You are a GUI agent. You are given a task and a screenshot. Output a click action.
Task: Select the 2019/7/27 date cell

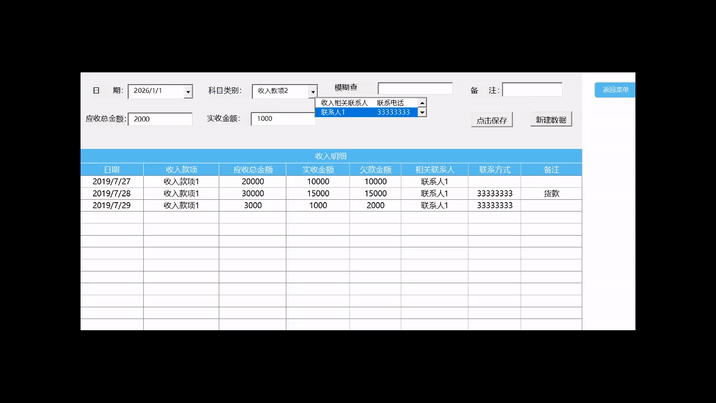coord(112,182)
